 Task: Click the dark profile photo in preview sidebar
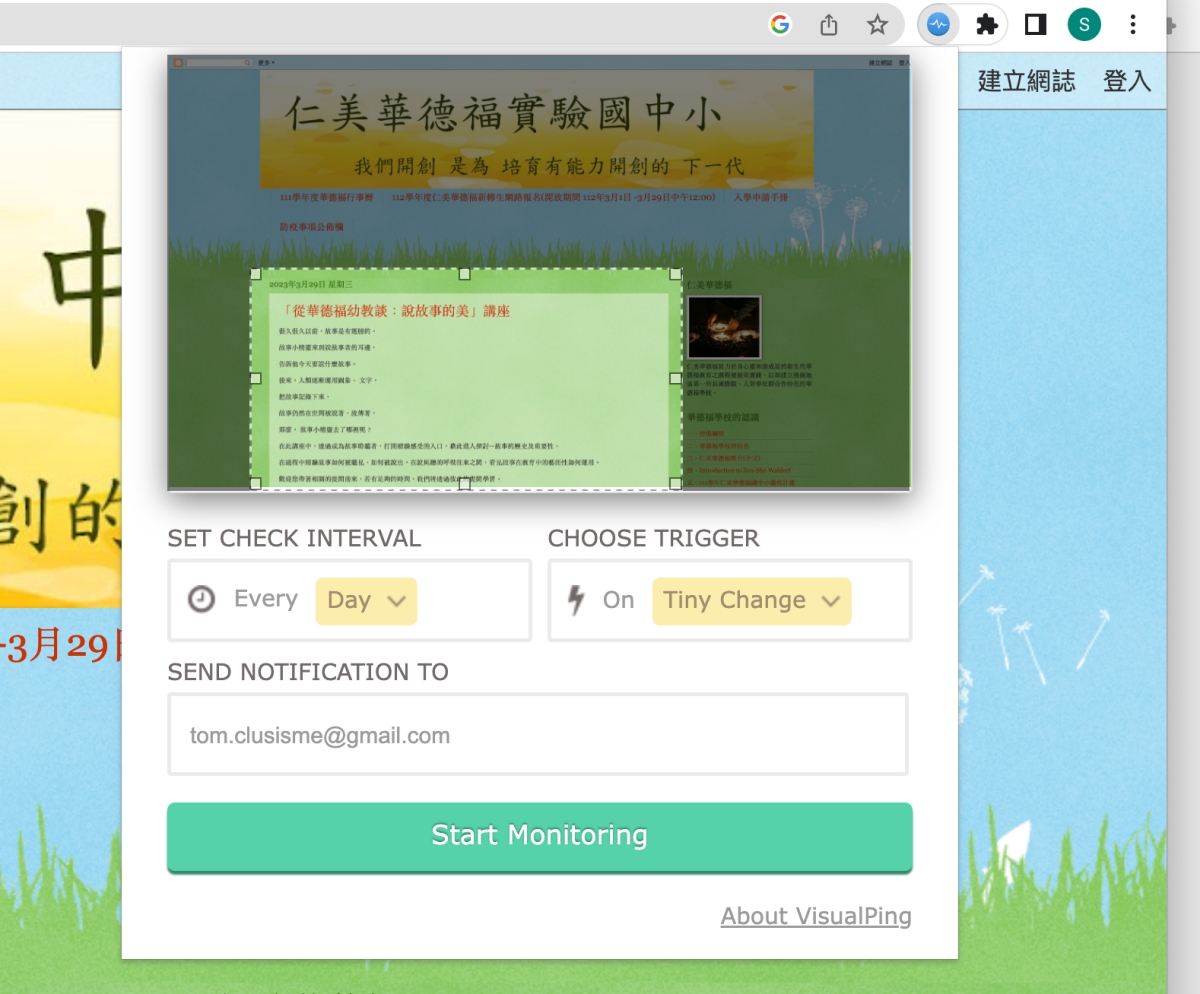[724, 327]
